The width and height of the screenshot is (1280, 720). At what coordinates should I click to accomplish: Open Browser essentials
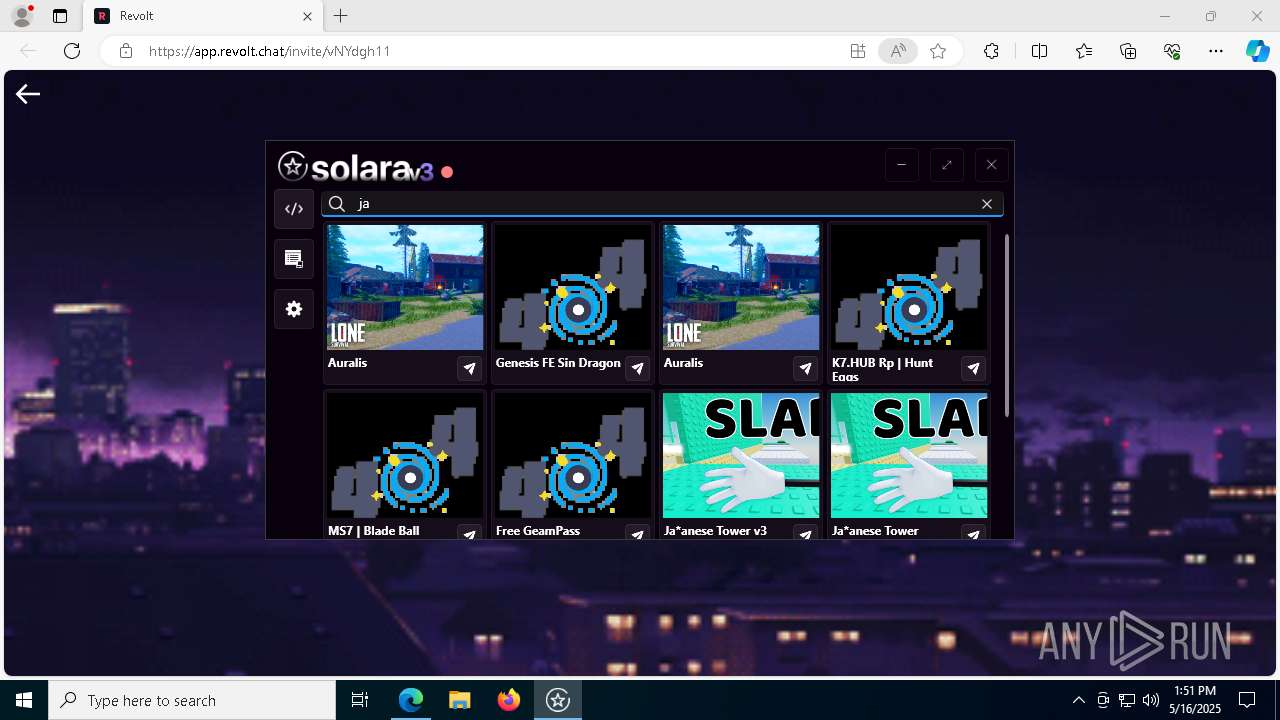pos(1172,51)
